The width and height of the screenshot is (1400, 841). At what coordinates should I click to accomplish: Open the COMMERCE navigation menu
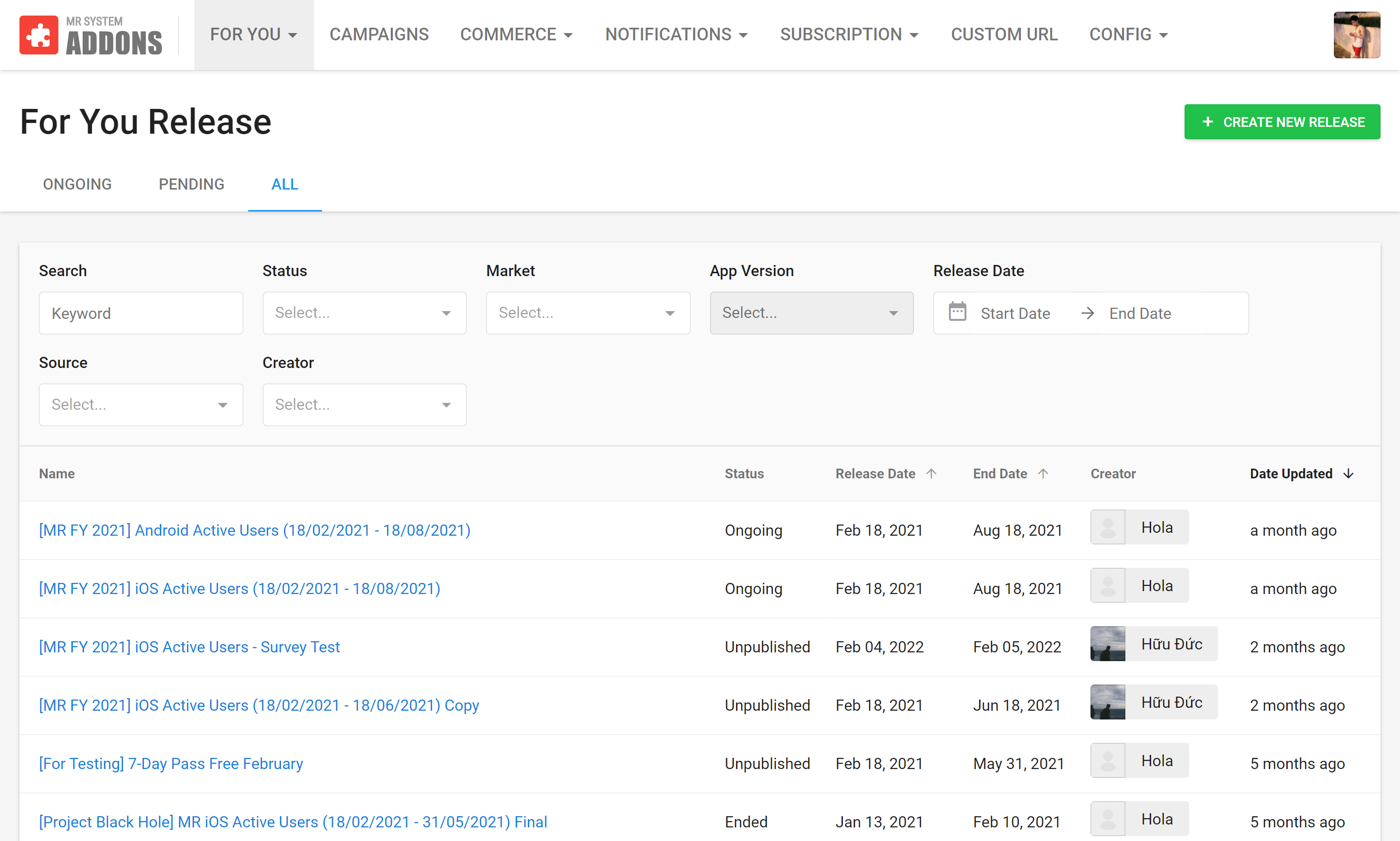coord(516,35)
